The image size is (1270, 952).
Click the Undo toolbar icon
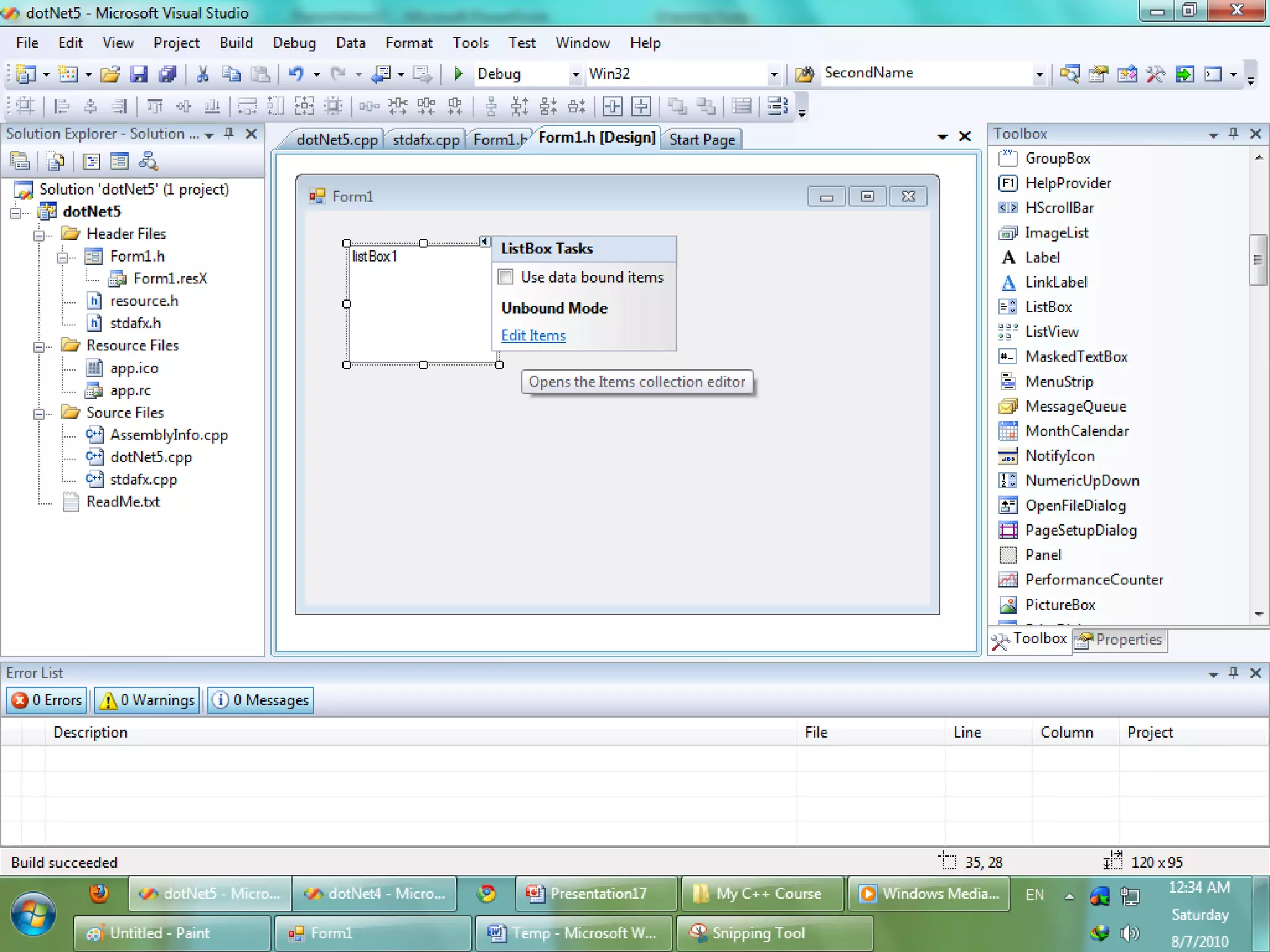pos(296,74)
